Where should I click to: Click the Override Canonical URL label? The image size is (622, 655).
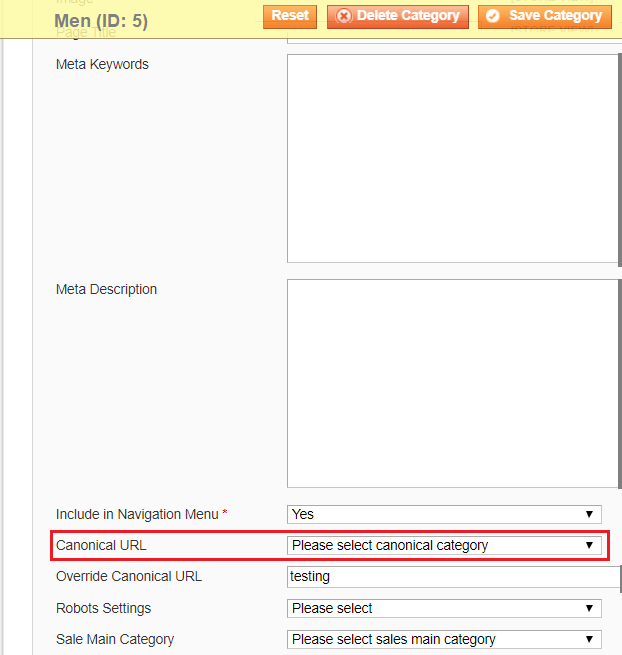(x=129, y=577)
